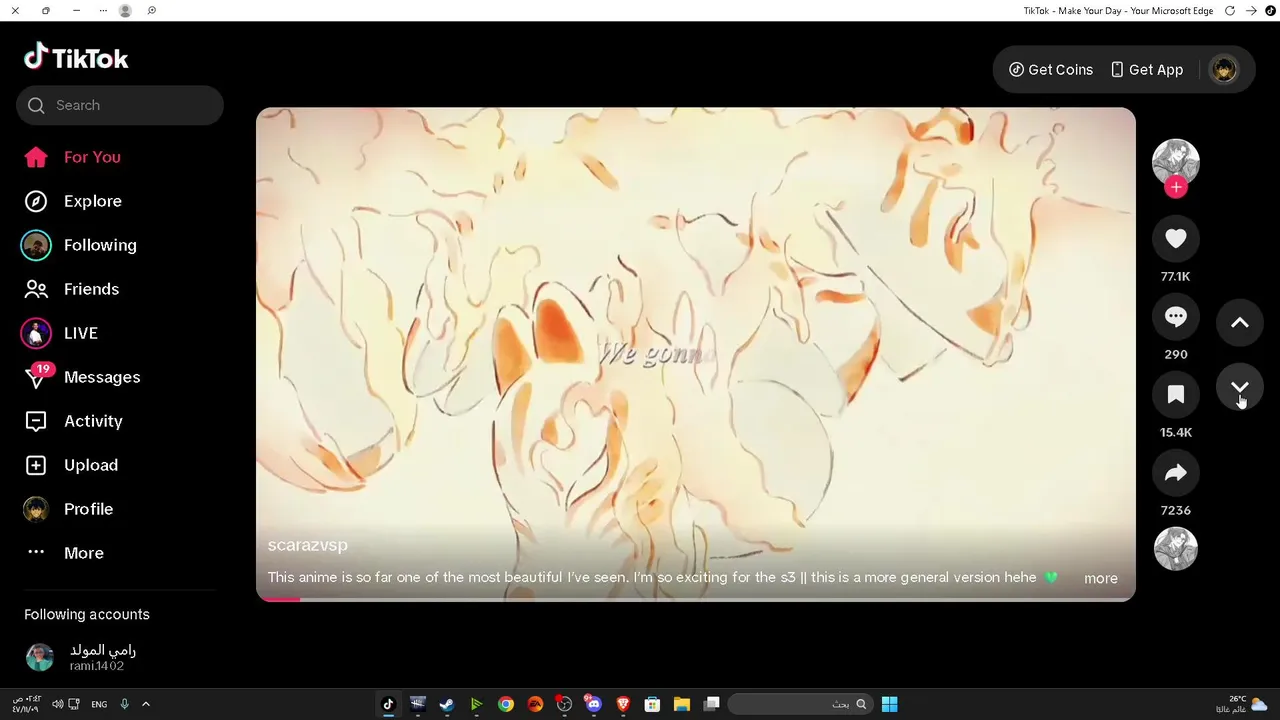Go to the next video with down chevron

click(x=1240, y=387)
